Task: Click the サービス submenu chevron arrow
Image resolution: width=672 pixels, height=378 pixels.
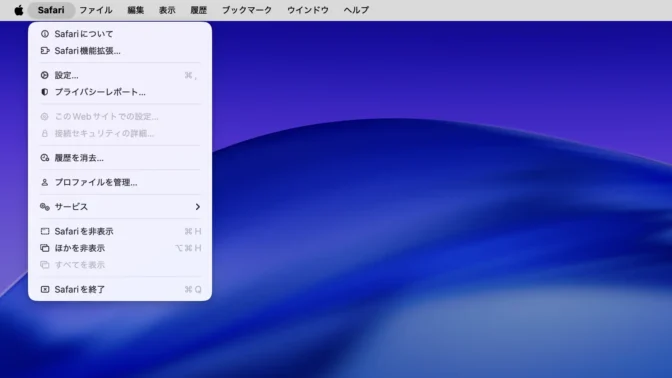Action: pos(198,207)
